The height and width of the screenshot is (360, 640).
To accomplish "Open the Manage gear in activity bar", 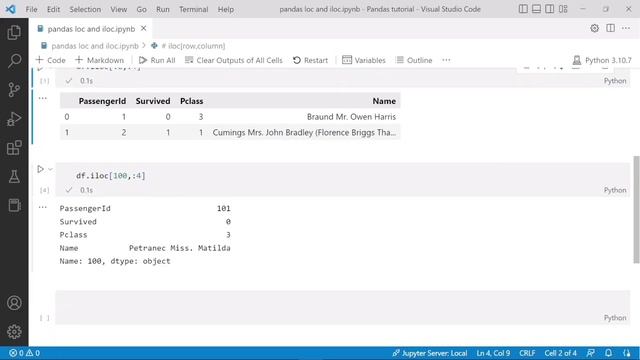I will pyautogui.click(x=14, y=331).
